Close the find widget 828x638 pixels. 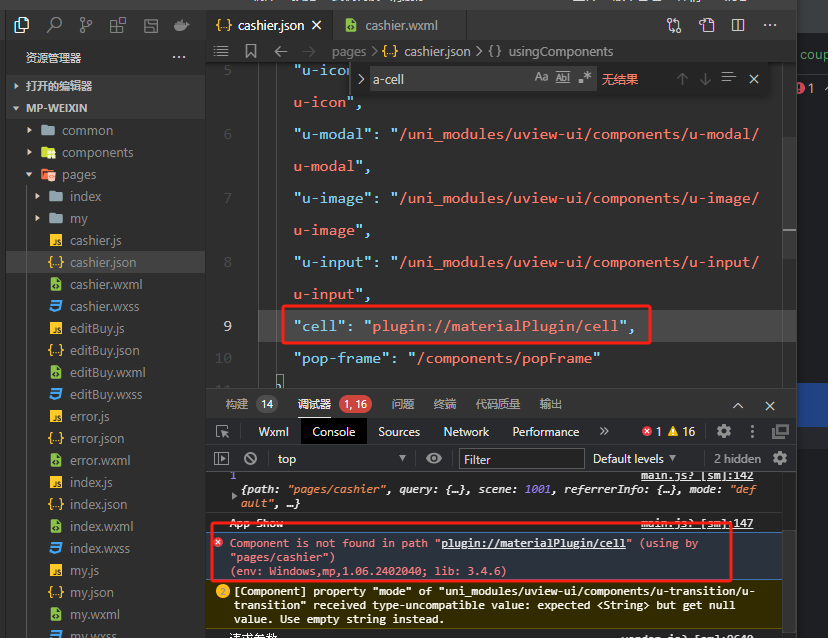[x=754, y=79]
